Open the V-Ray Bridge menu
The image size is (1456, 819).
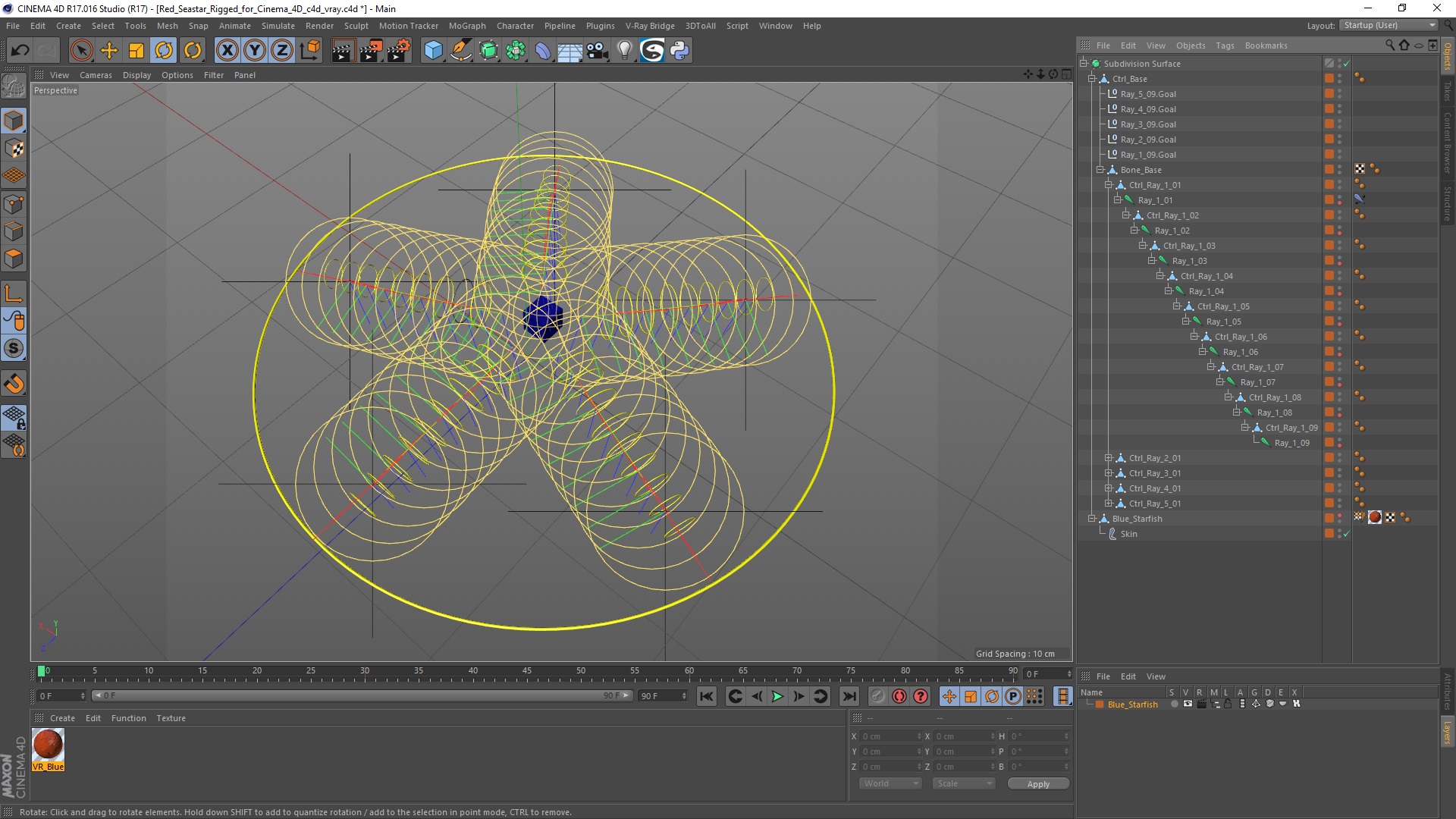[x=650, y=26]
